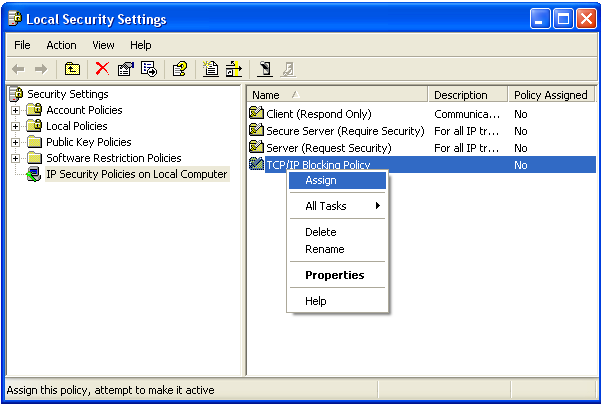The width and height of the screenshot is (601, 404).
Task: Expand the Software Restriction Policies node
Action: click(15, 158)
